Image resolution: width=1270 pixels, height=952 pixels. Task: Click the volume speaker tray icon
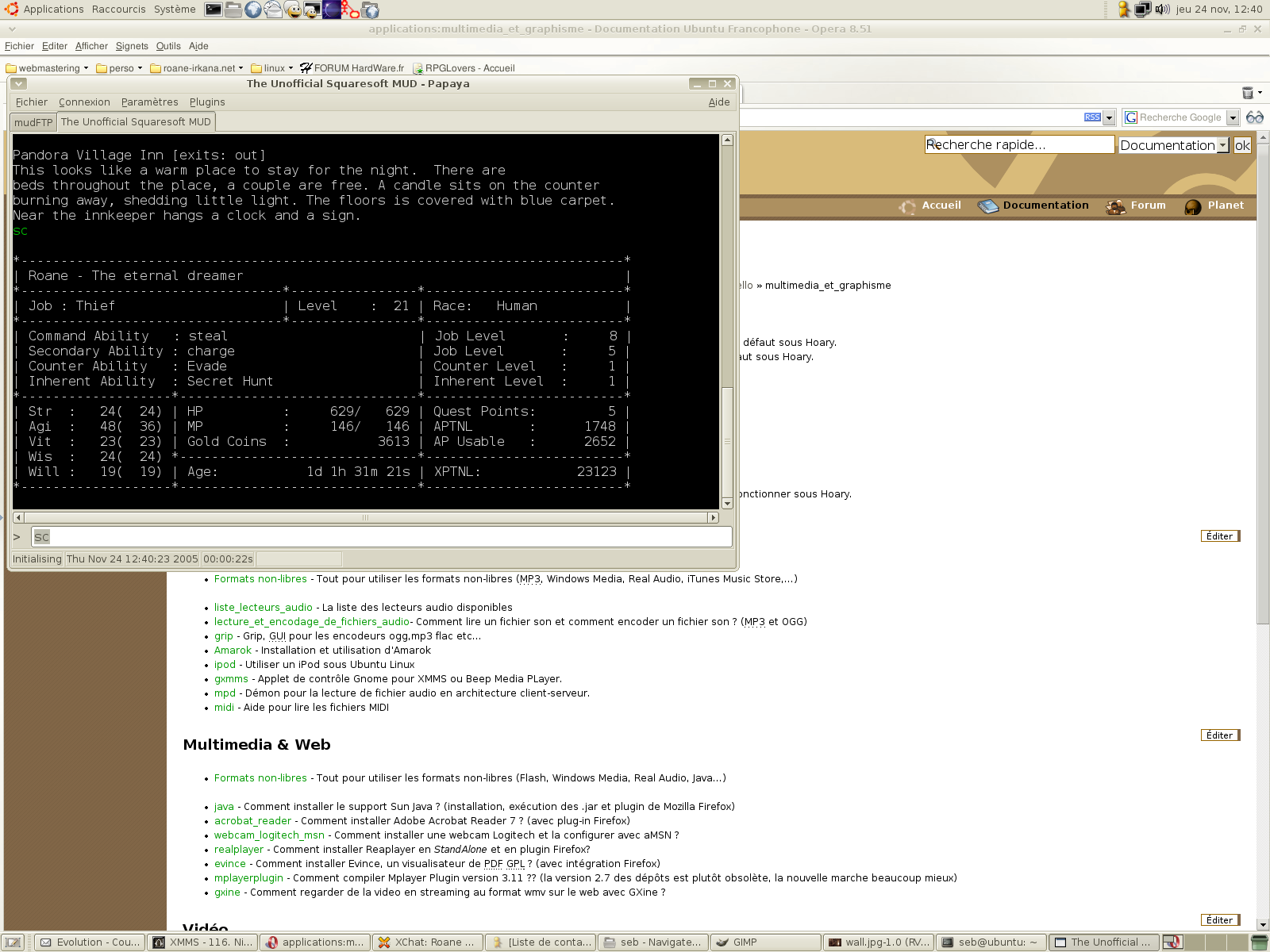1162,10
